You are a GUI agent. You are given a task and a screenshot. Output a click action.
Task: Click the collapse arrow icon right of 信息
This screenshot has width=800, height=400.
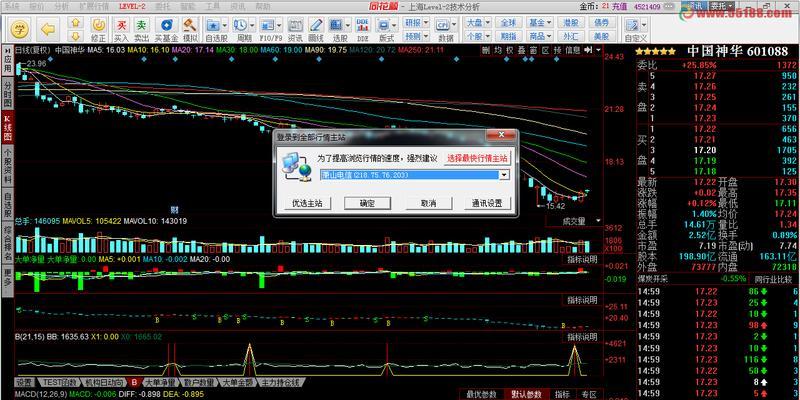tap(588, 49)
